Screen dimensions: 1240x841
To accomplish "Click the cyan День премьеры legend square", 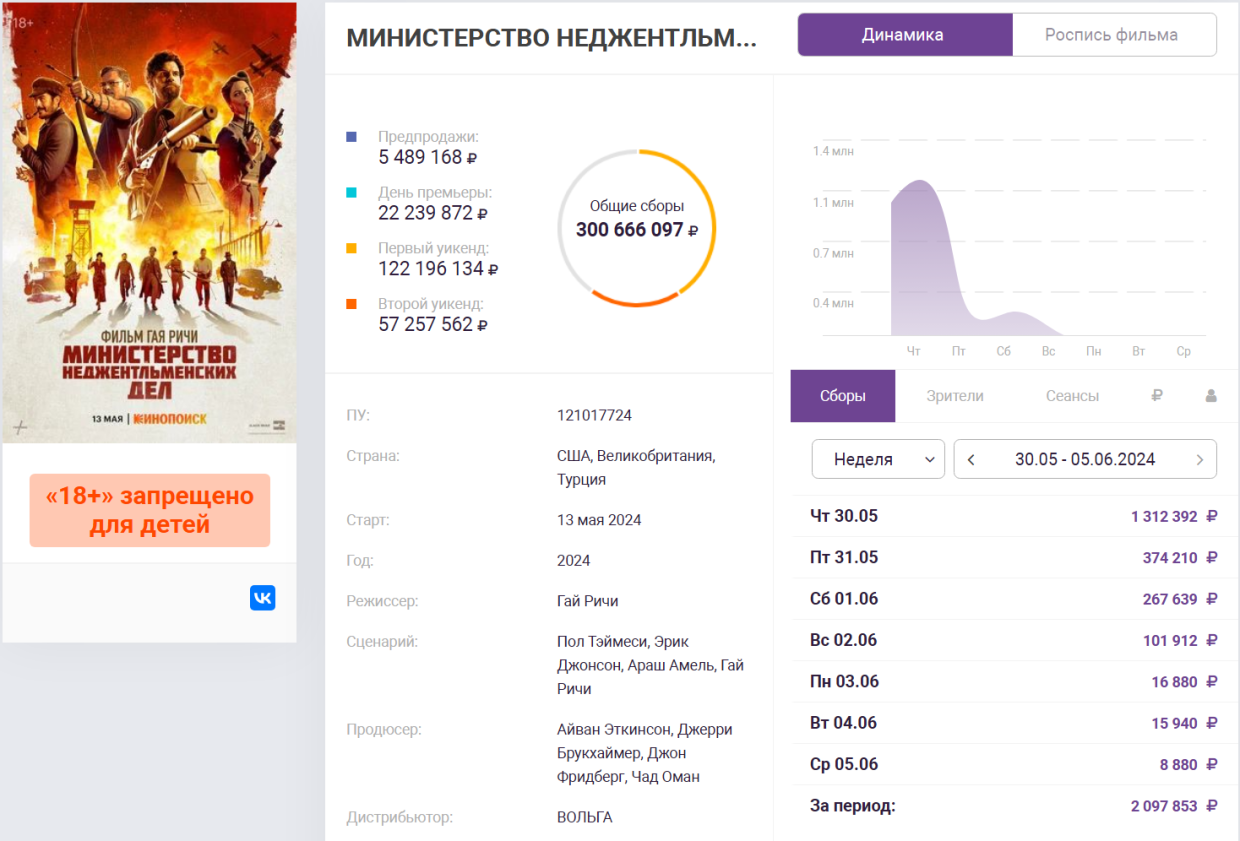I will (351, 192).
